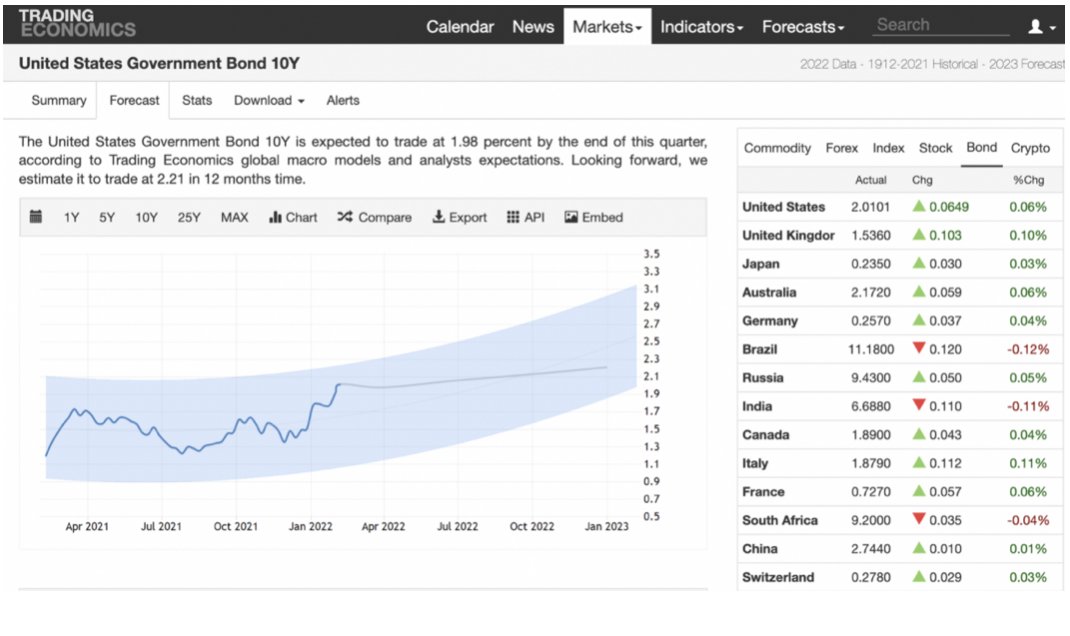Image resolution: width=1070 pixels, height=636 pixels.
Task: Expand the Forecasts dropdown menu
Action: point(803,27)
